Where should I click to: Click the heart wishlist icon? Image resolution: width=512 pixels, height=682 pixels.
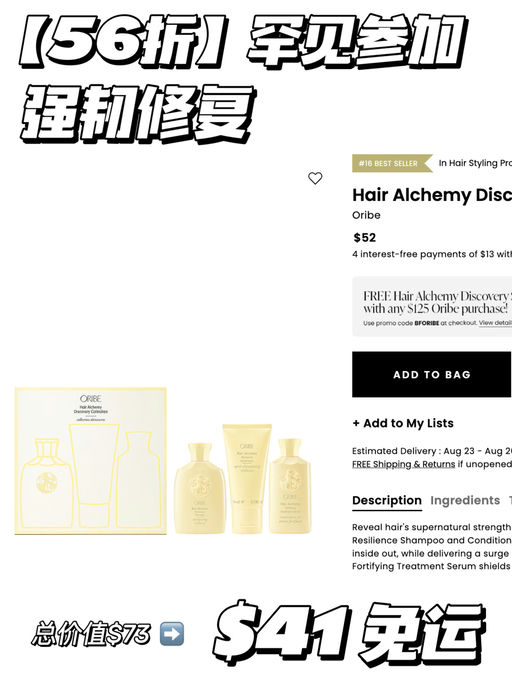(x=315, y=178)
